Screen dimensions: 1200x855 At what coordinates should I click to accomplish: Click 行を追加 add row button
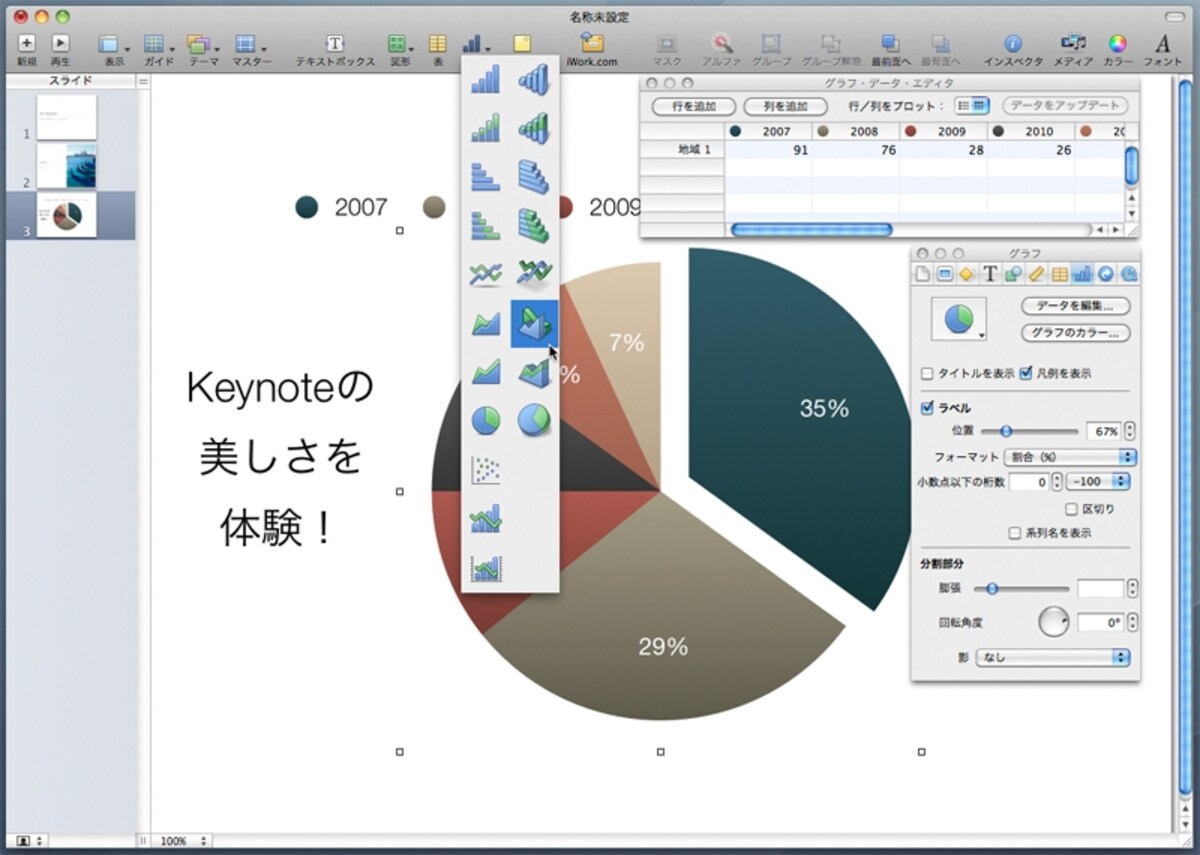click(x=694, y=106)
